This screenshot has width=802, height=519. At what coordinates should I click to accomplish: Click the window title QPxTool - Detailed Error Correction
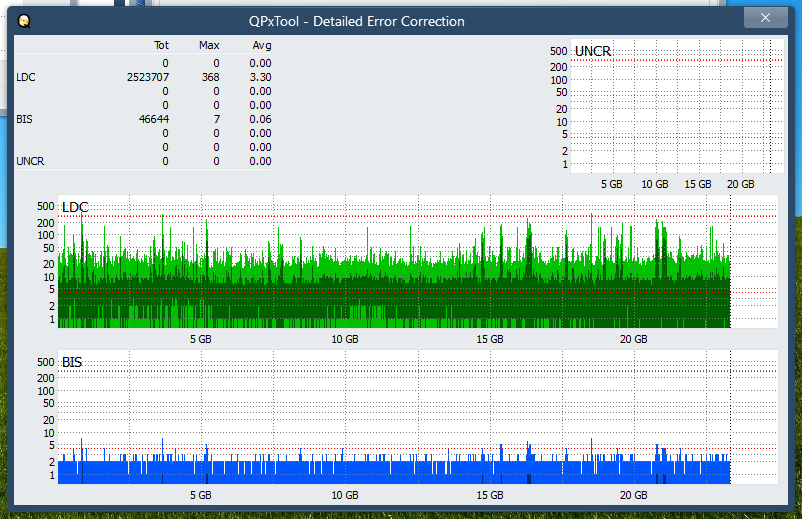point(357,21)
